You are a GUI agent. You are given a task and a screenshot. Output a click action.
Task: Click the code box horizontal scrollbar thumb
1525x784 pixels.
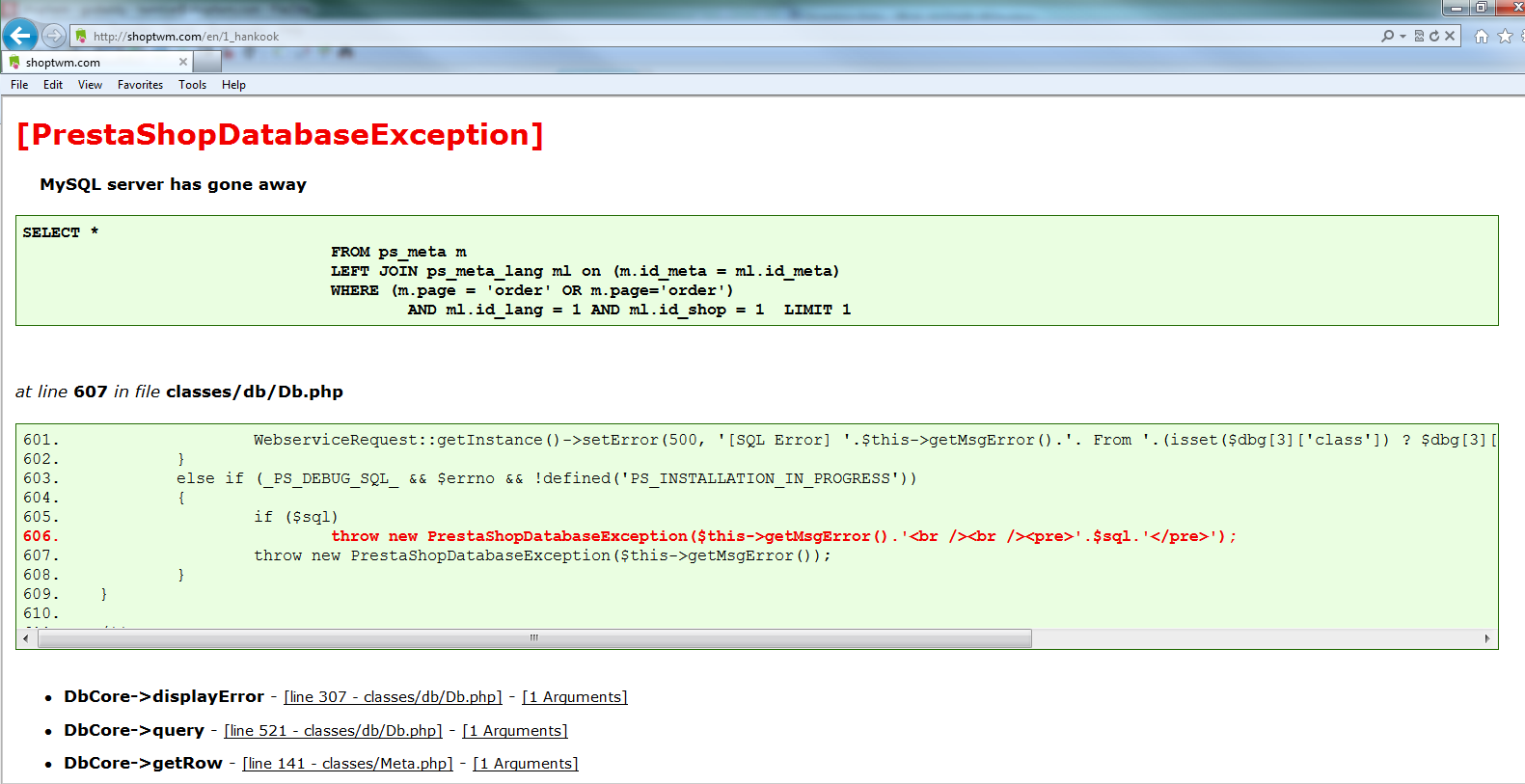click(534, 638)
